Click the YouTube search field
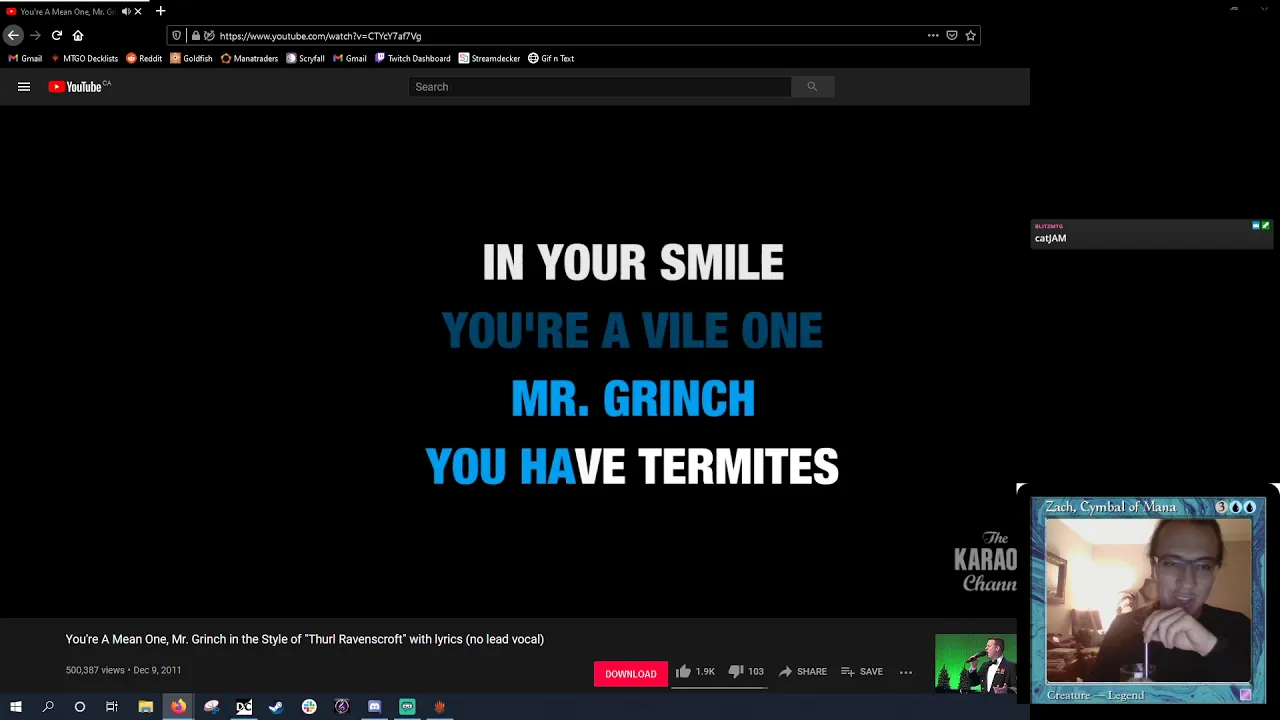The image size is (1280, 720). [600, 87]
